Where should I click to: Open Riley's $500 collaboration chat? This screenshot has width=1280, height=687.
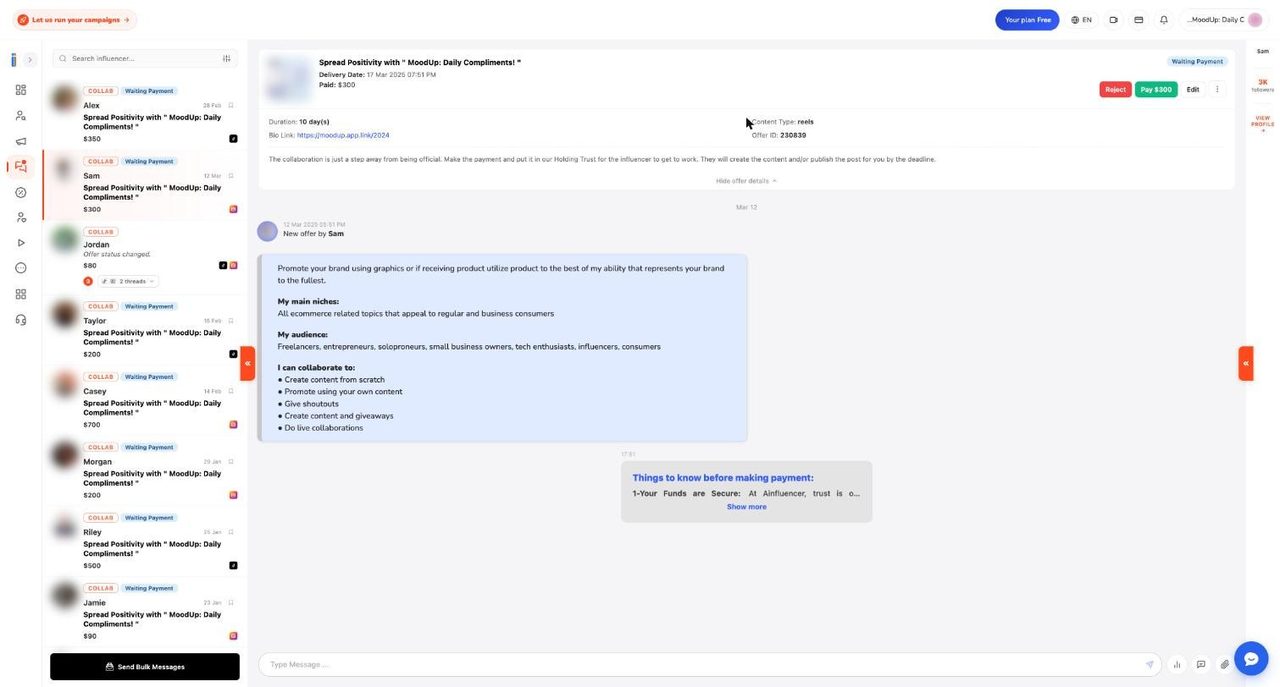144,542
